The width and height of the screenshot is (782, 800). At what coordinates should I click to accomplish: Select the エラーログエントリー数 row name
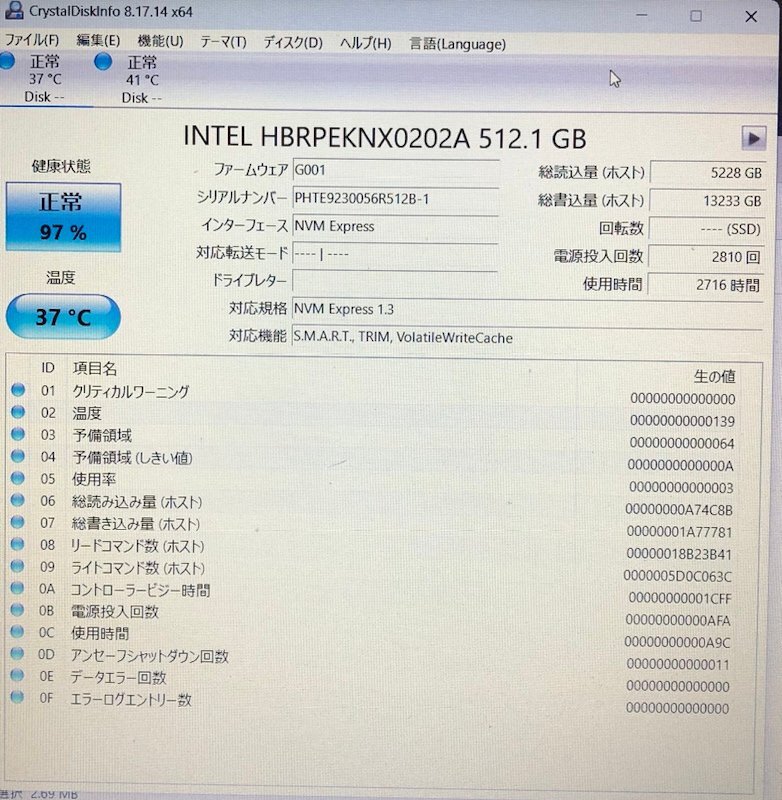coord(131,699)
